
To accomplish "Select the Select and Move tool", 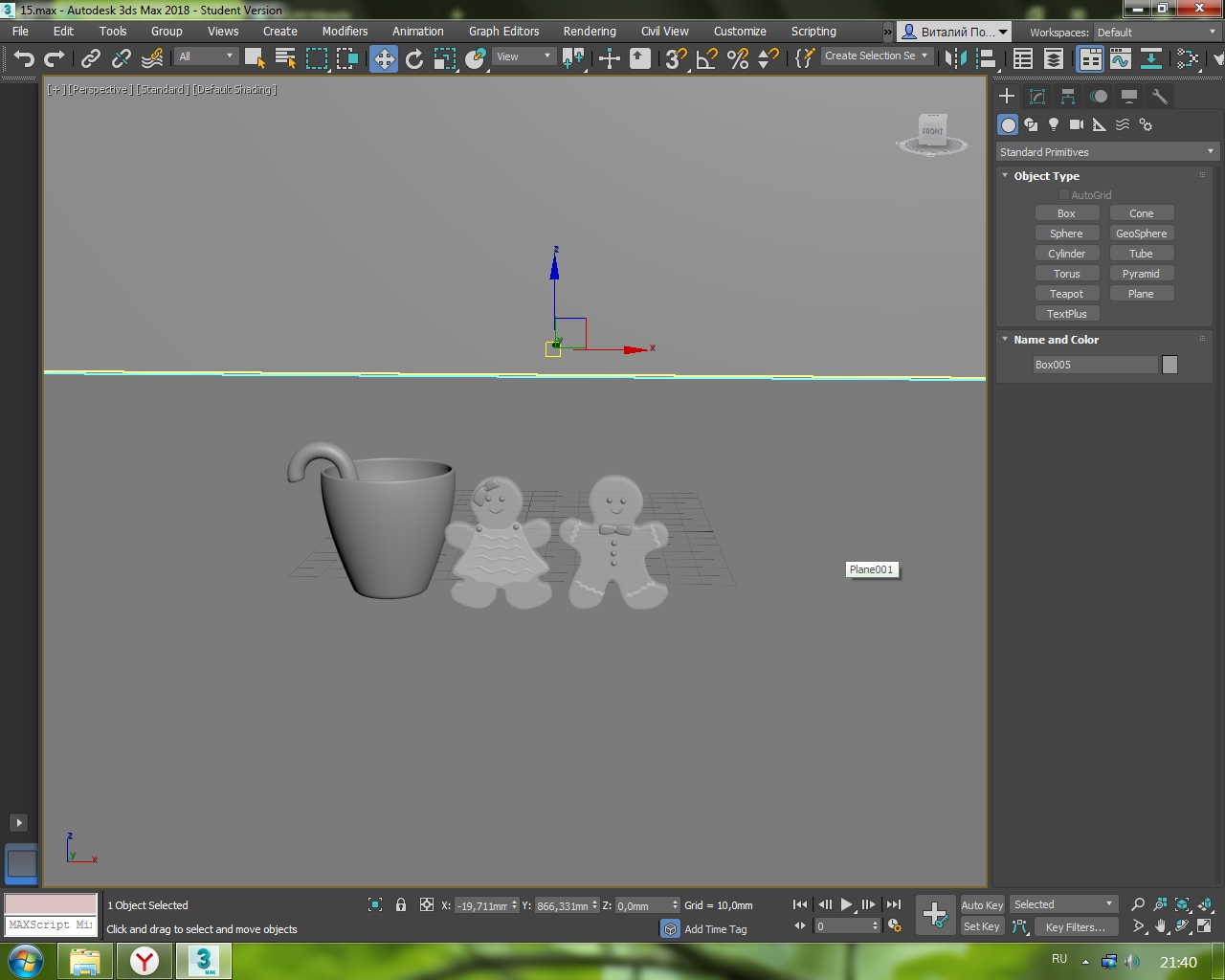I will click(384, 59).
